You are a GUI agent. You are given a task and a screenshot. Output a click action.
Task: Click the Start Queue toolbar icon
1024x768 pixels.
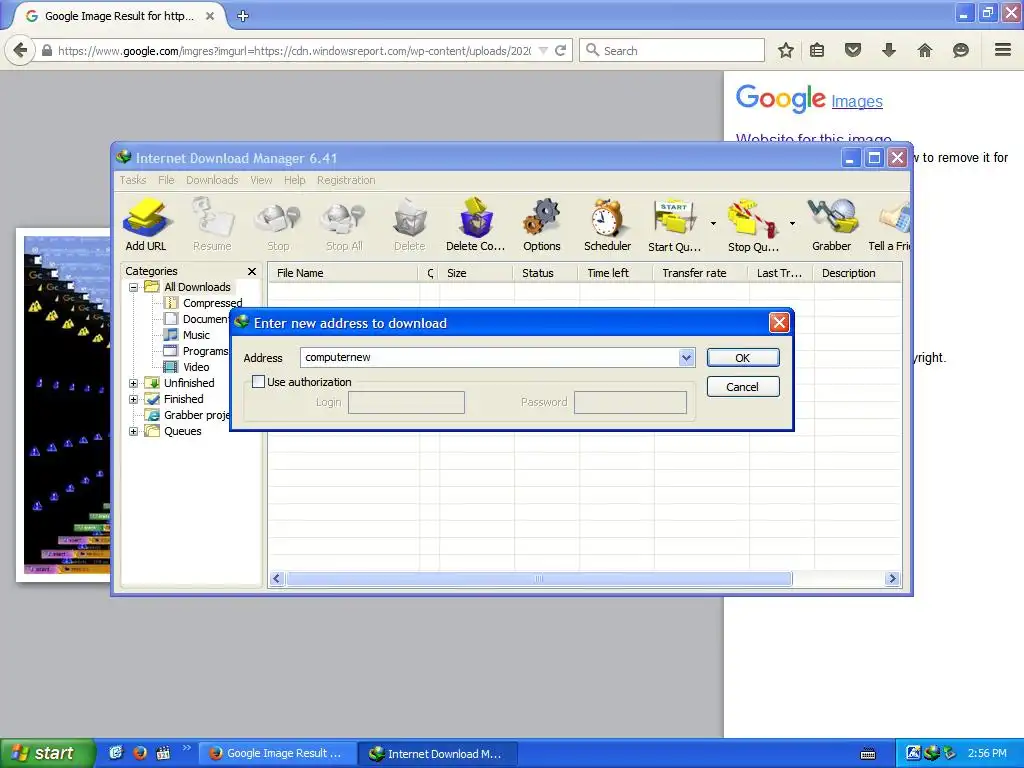click(x=674, y=225)
